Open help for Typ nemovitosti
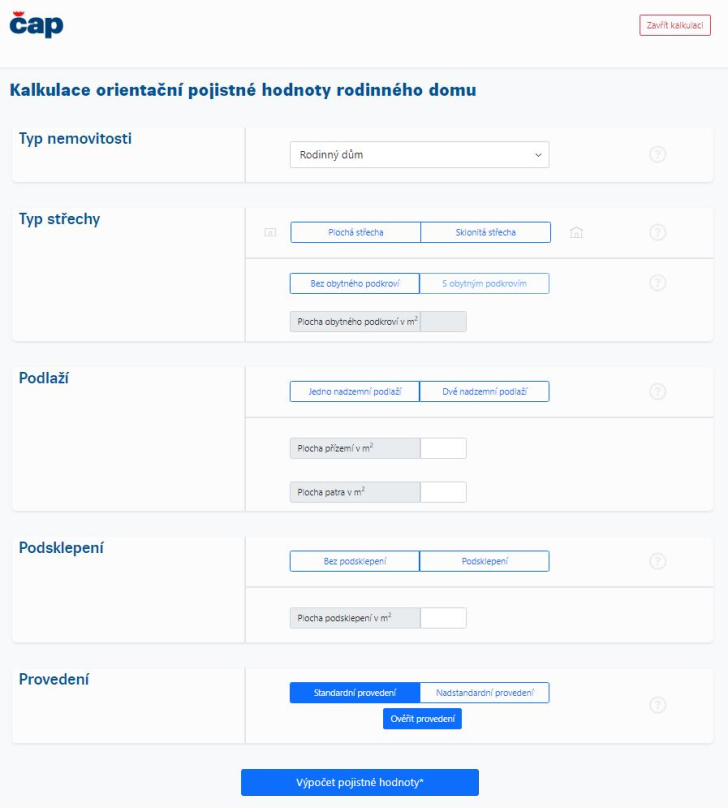728x808 pixels. (x=658, y=155)
